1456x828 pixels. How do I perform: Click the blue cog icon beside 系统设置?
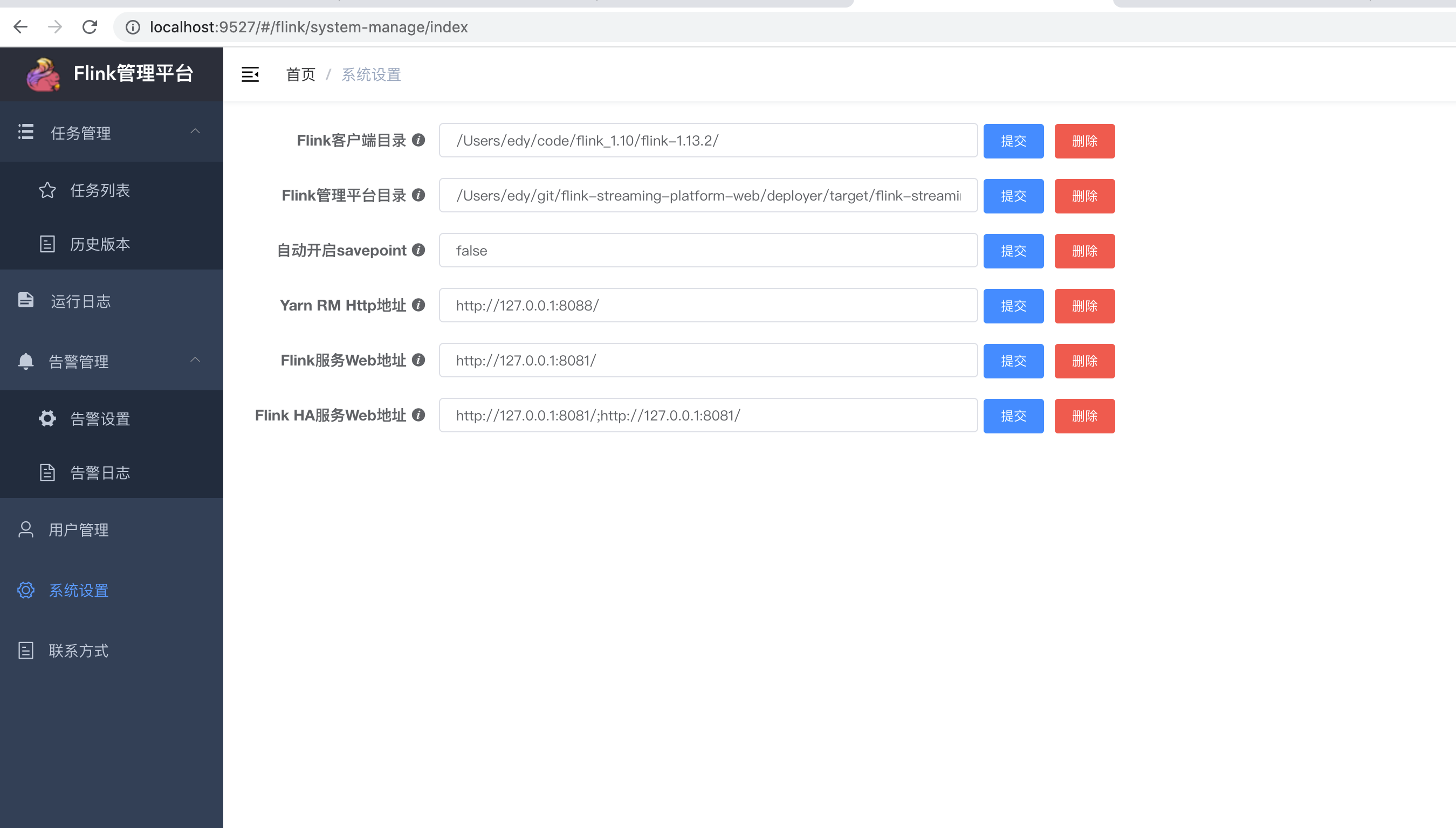click(x=25, y=590)
